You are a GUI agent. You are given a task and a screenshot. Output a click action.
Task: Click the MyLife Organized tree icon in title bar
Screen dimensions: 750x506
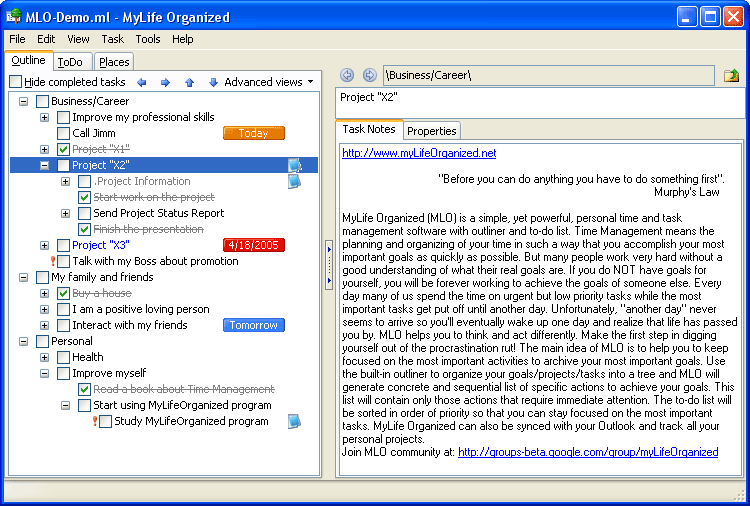click(x=14, y=16)
